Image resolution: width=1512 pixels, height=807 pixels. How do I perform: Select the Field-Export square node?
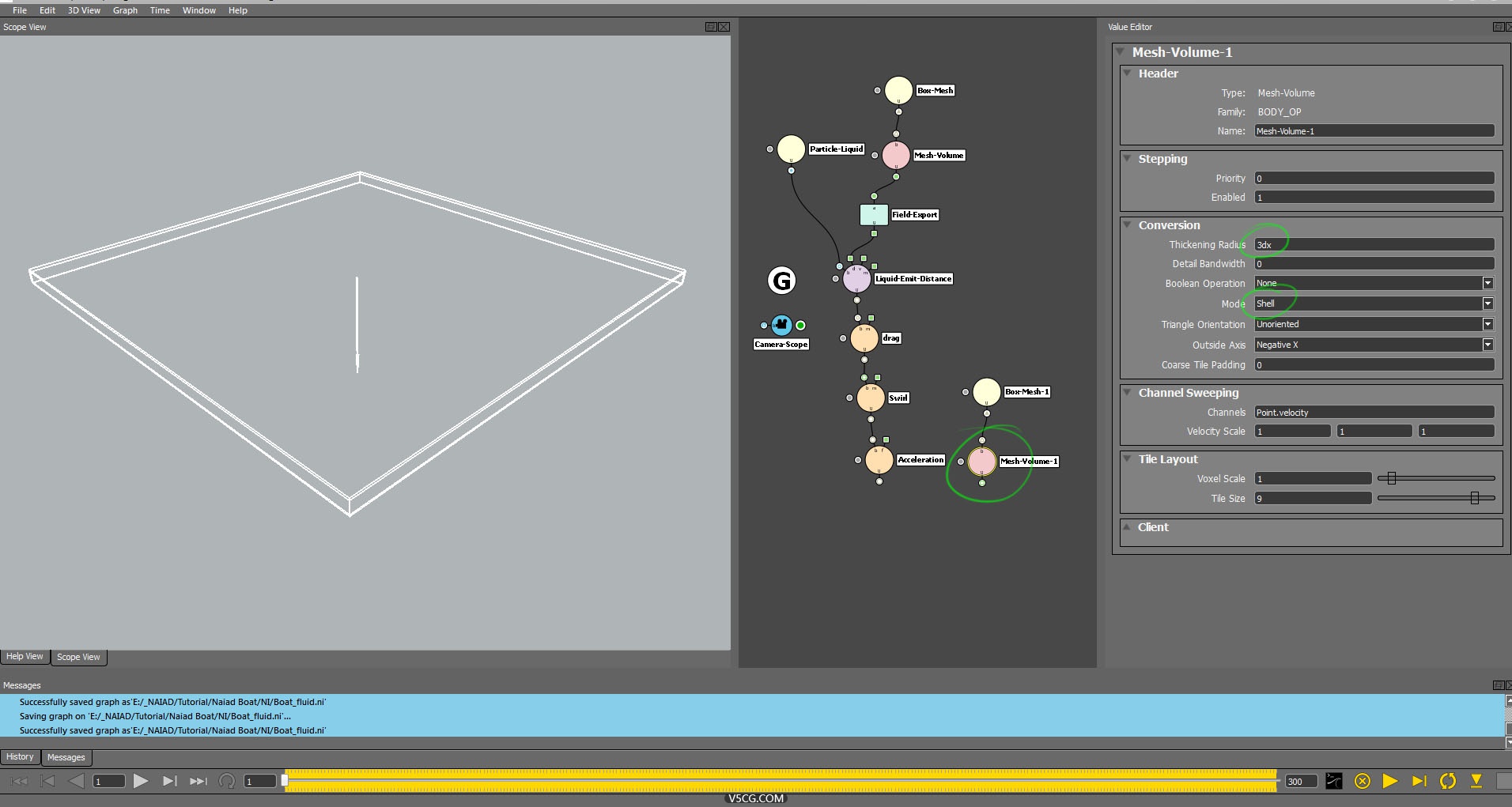874,214
